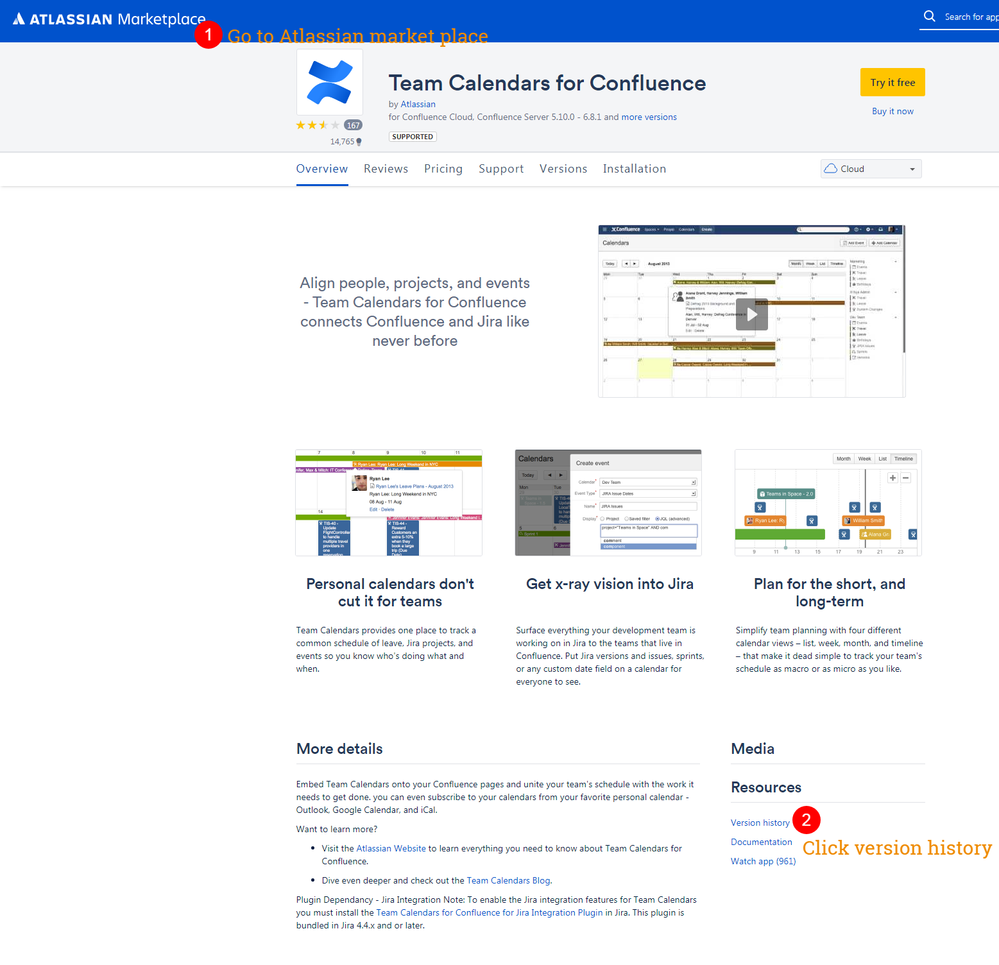Open the Atlassian Website link
Viewport: 999px width, 965px height.
pyautogui.click(x=391, y=848)
